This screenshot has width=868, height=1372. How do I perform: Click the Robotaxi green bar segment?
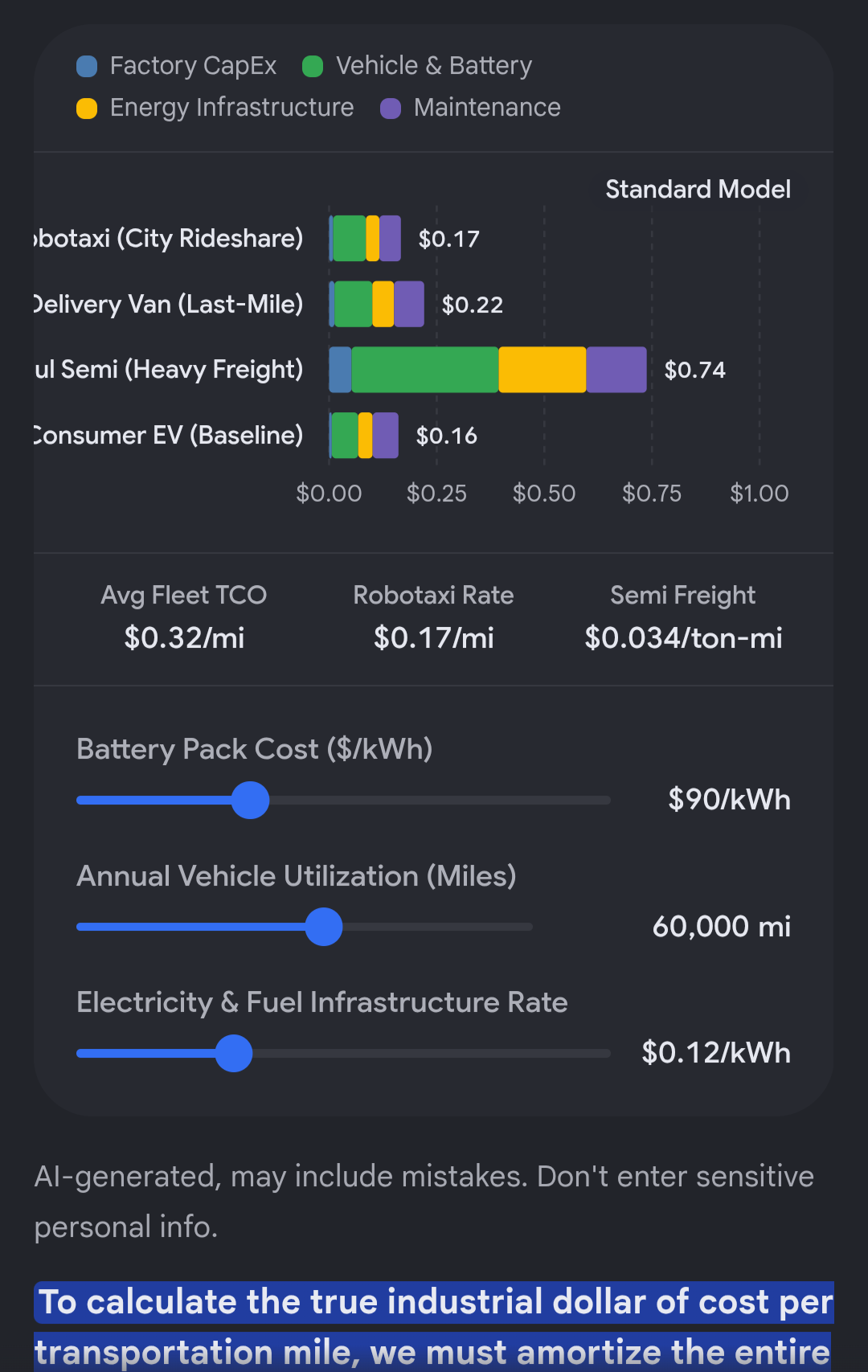[x=350, y=239]
